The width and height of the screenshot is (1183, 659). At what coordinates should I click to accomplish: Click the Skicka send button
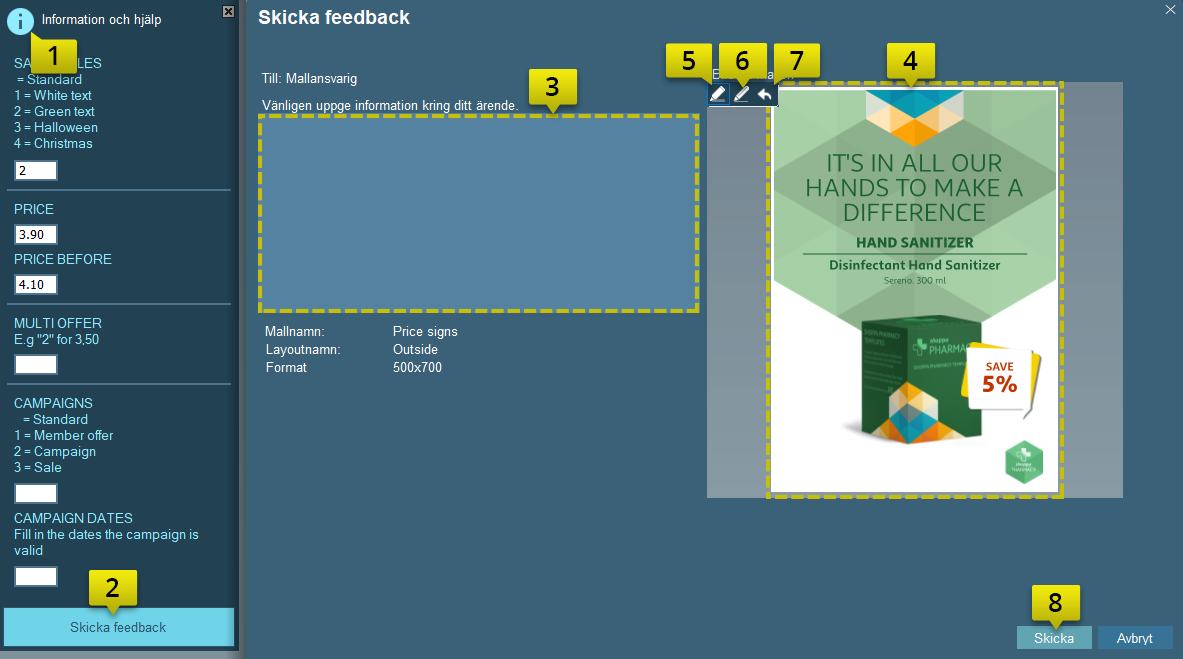click(x=1054, y=638)
